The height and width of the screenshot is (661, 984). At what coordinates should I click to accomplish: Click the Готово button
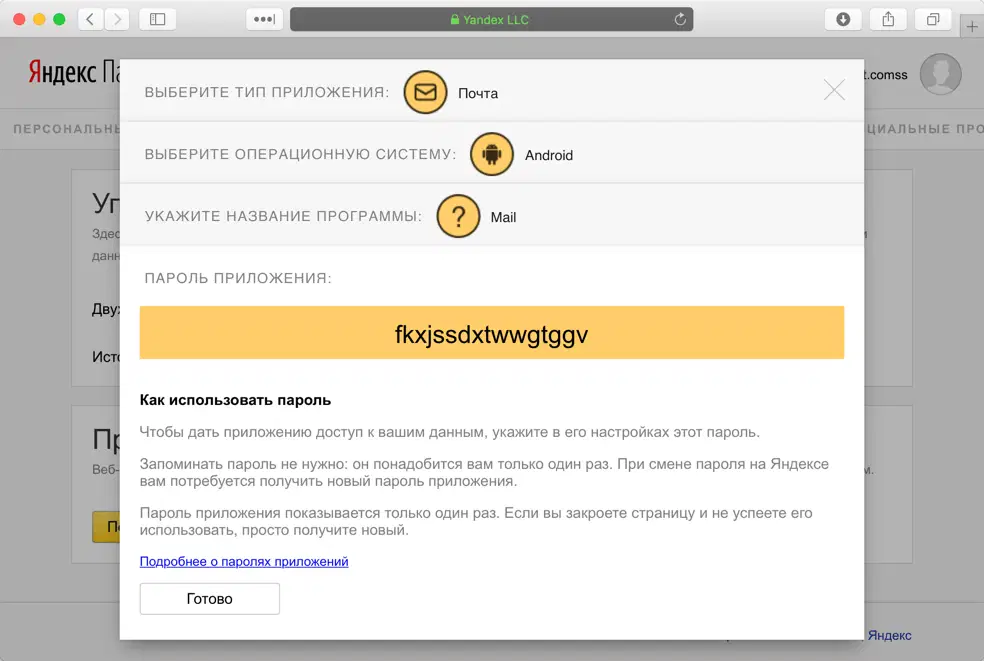[x=210, y=599]
